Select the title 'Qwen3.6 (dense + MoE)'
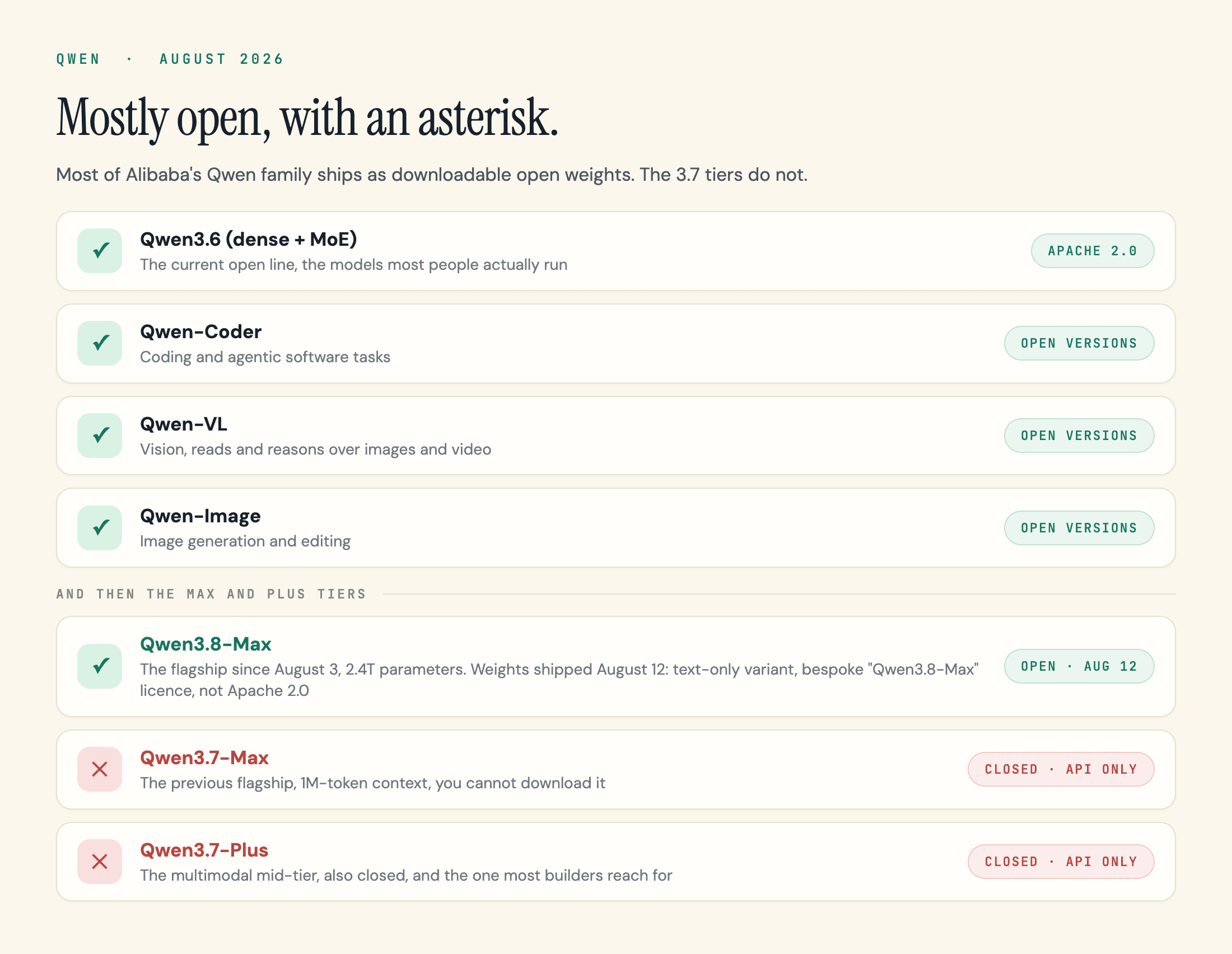1232x954 pixels. 248,240
